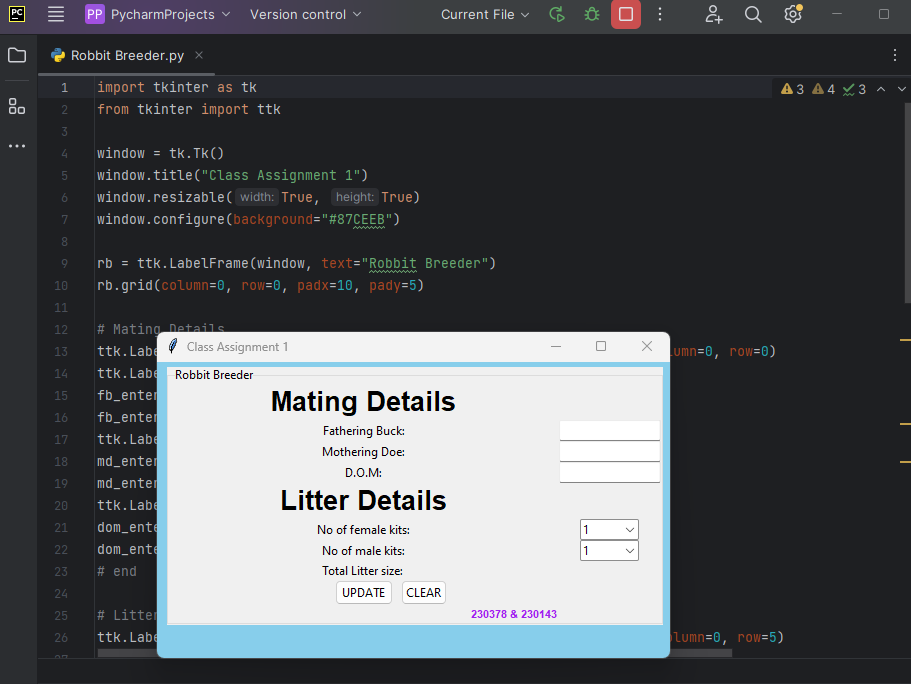Click the 'import tkinter as tk' code line

[x=177, y=88]
